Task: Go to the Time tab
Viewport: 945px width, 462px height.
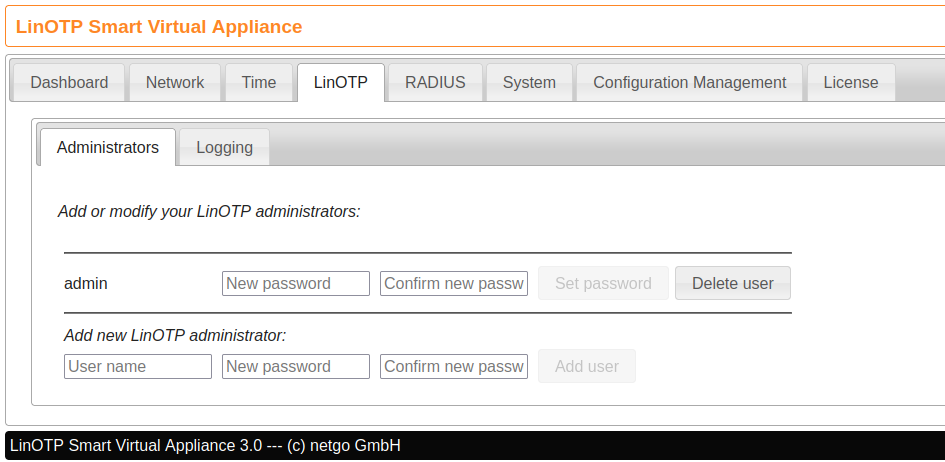Action: coord(259,83)
